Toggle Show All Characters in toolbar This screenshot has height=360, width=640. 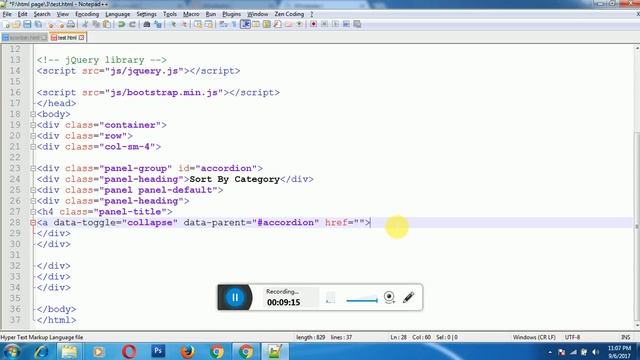234,24
